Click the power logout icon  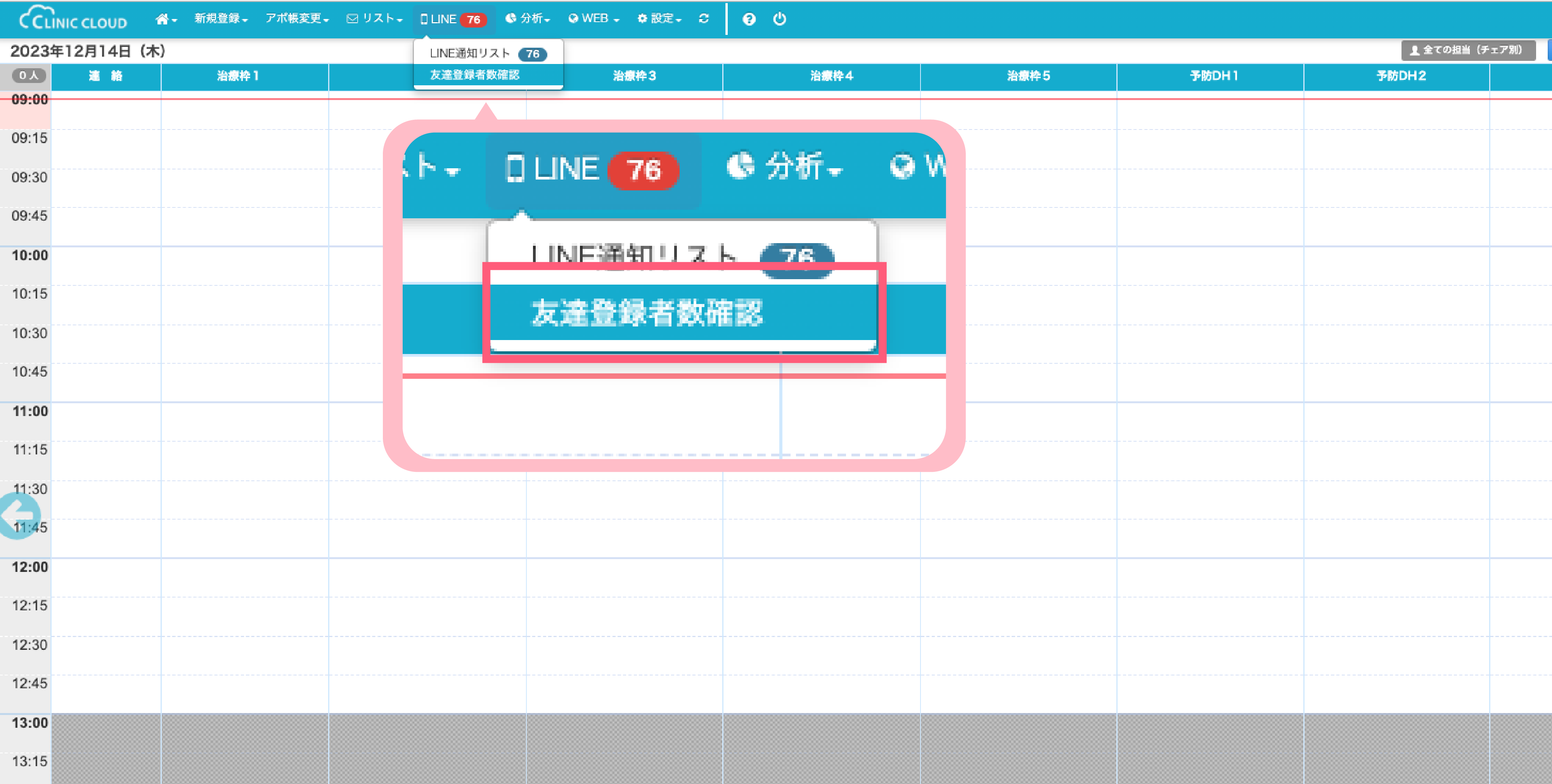[779, 19]
